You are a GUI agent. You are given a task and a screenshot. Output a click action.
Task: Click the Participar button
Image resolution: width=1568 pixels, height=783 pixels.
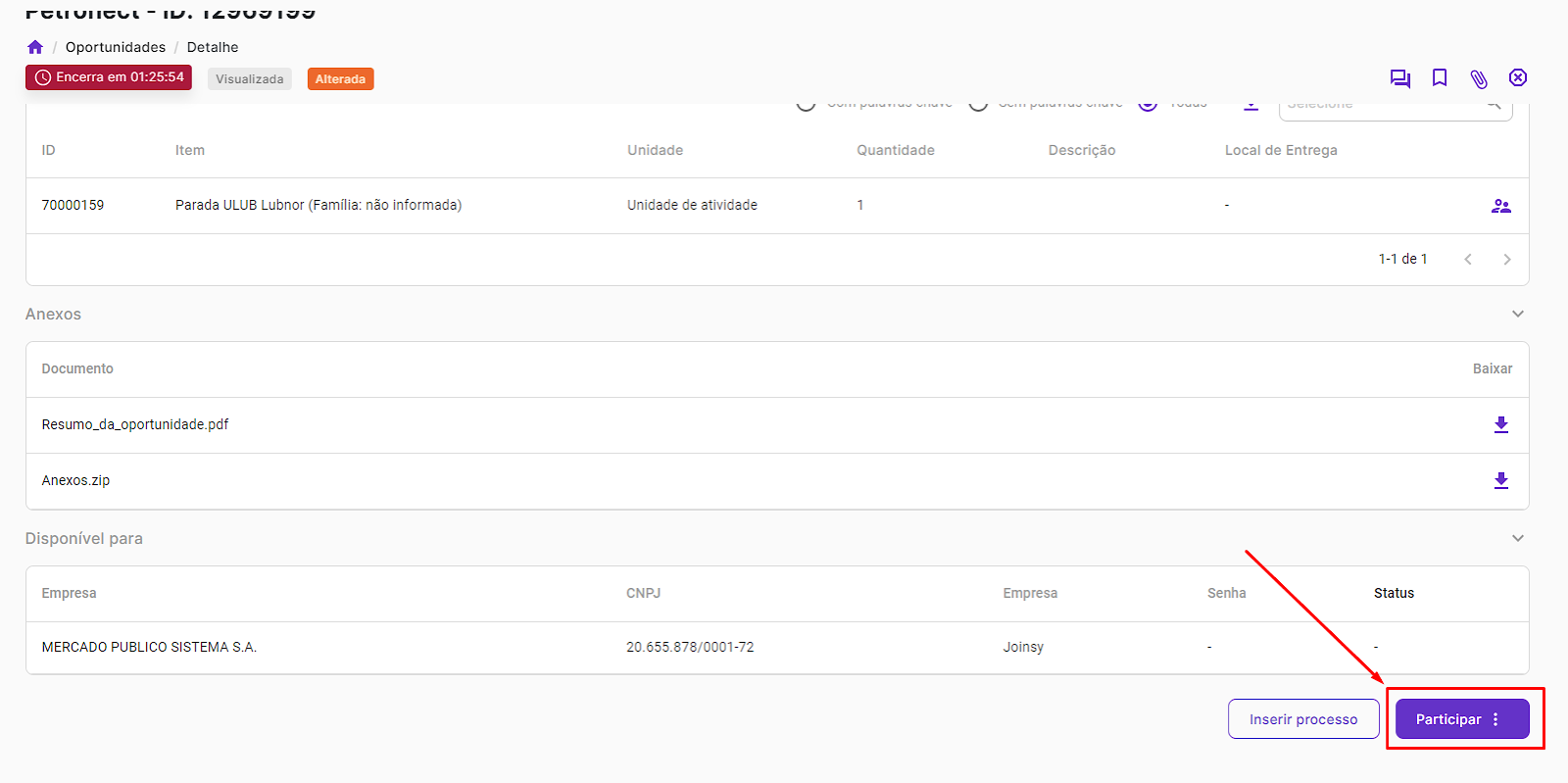pyautogui.click(x=1447, y=719)
